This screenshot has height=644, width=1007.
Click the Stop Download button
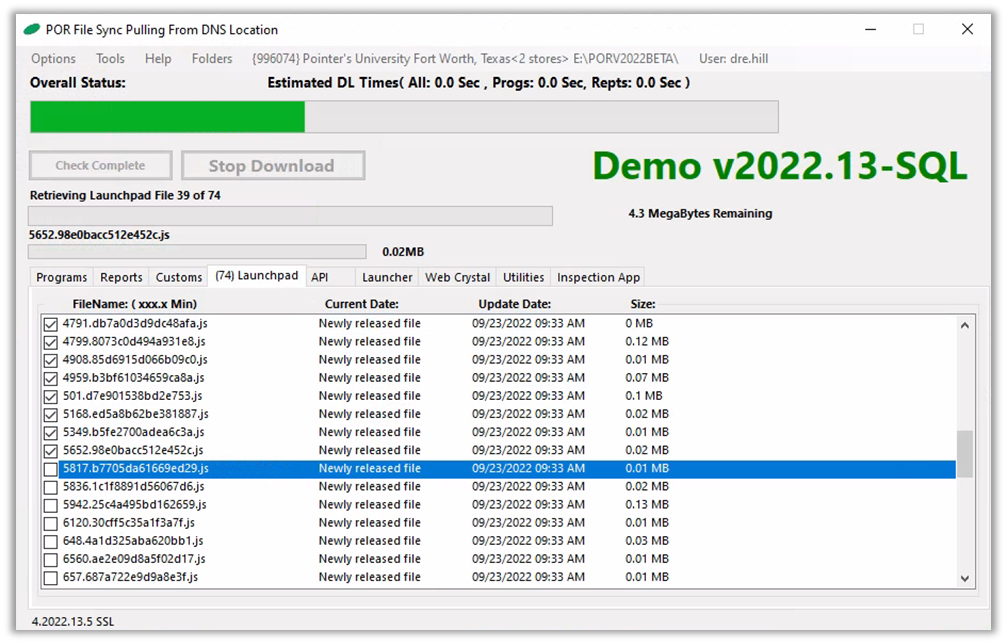point(271,166)
